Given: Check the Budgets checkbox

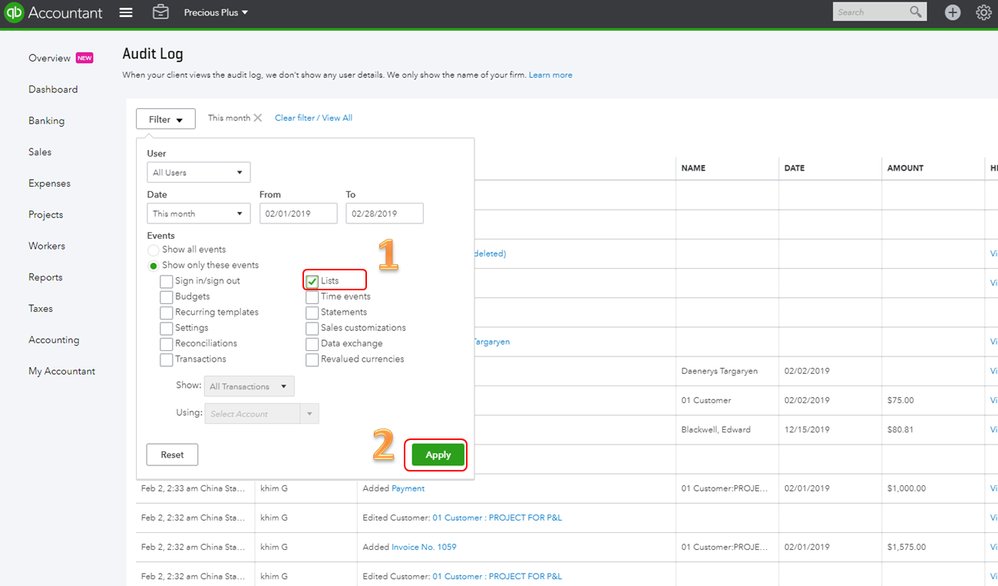Looking at the screenshot, I should click(x=166, y=297).
